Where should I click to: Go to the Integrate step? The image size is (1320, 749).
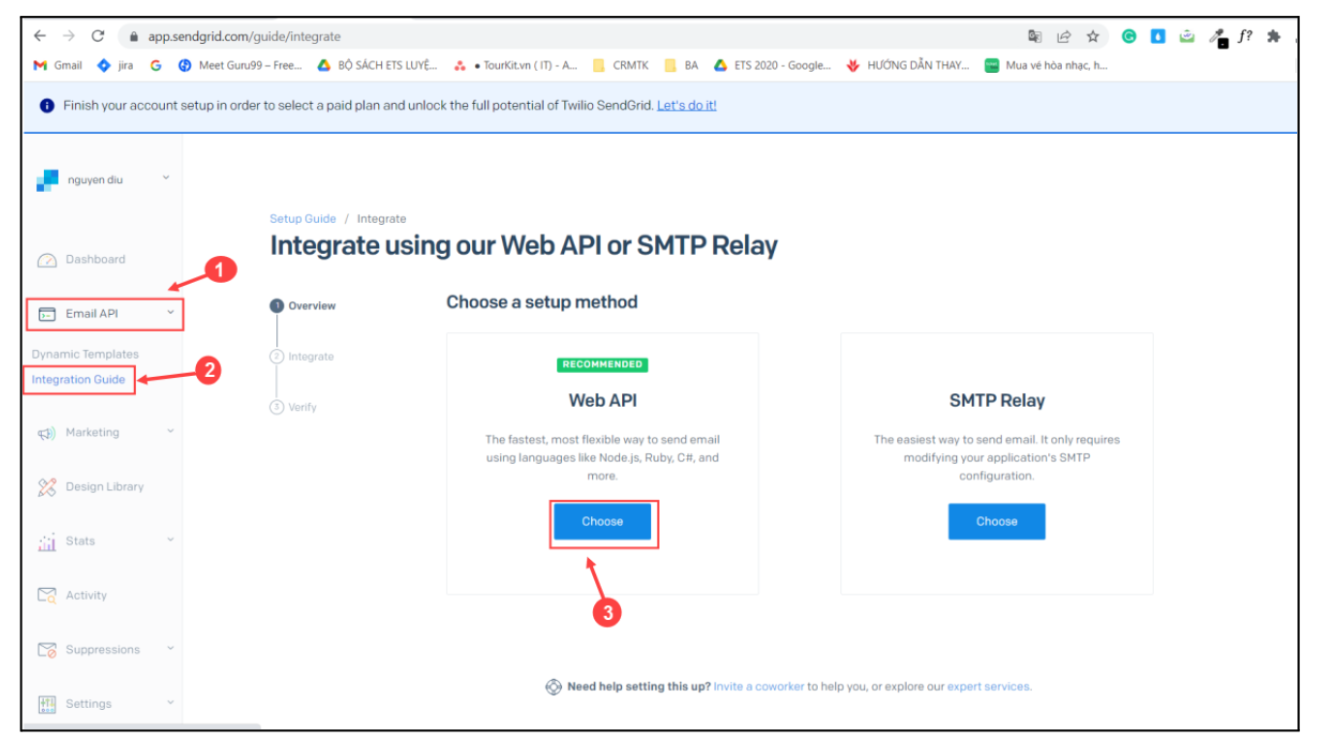(x=302, y=357)
